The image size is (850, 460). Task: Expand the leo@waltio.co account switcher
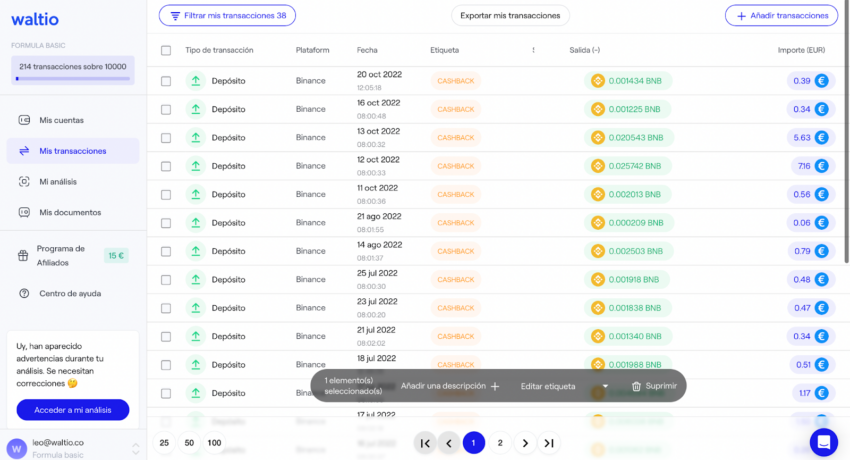136,447
